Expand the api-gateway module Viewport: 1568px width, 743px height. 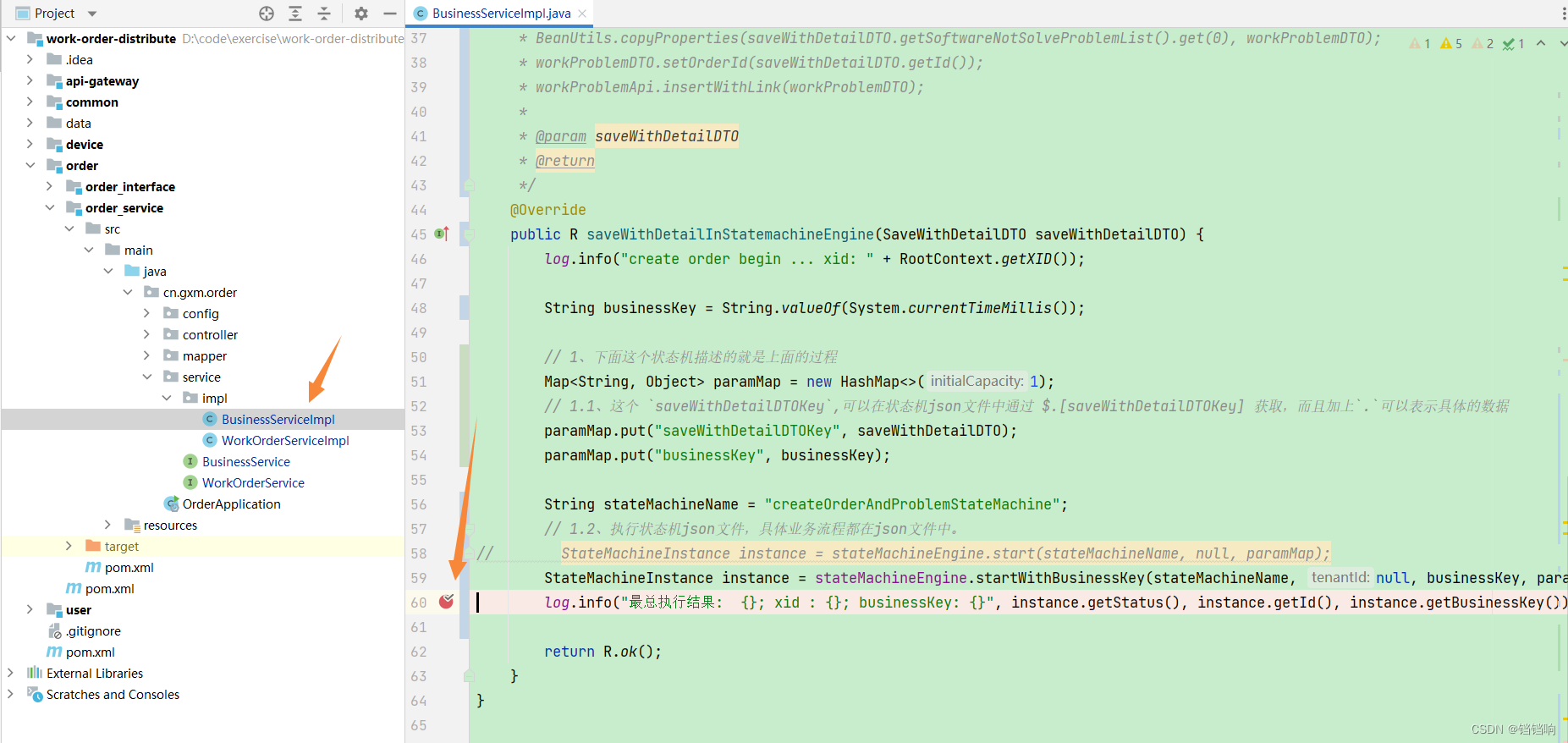tap(30, 80)
